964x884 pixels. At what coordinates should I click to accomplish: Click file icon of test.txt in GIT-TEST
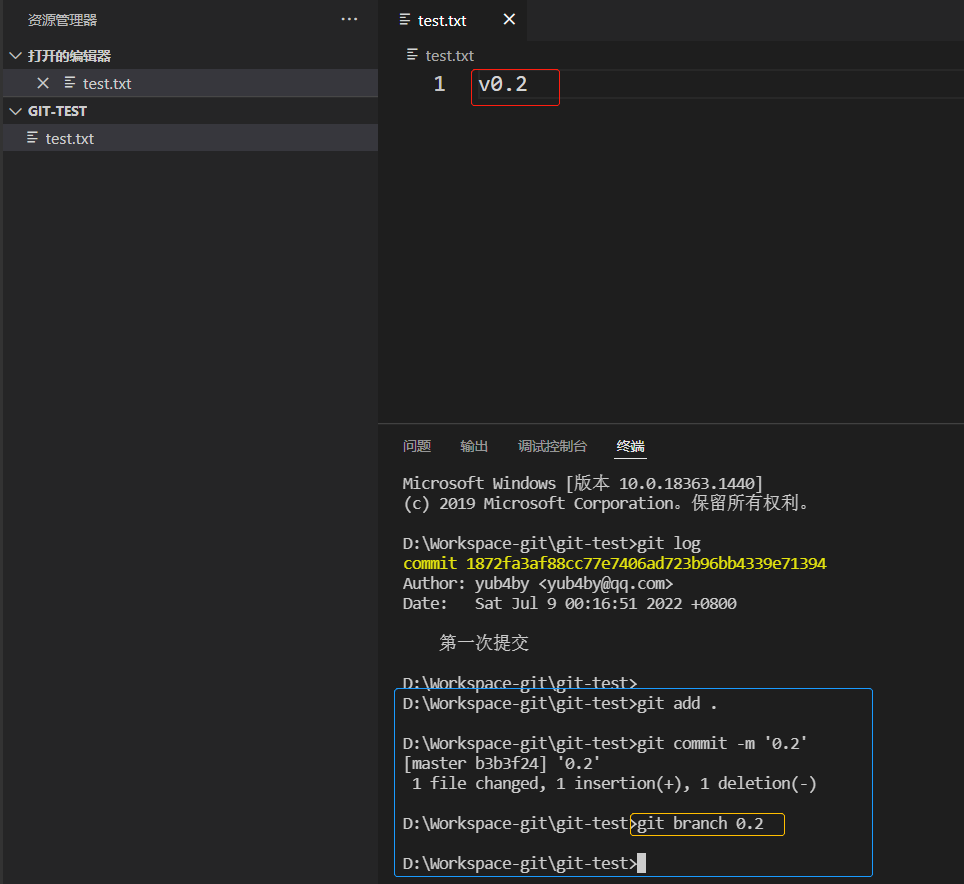[33, 138]
